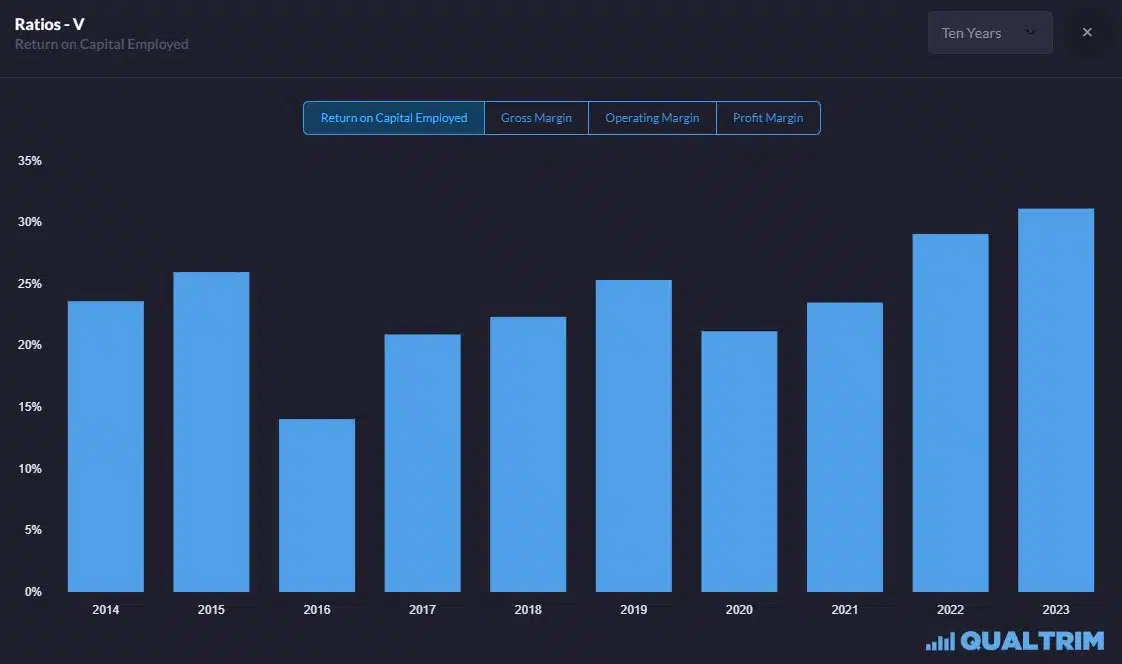The image size is (1122, 664).
Task: Click the 2018 year label below its bar
Action: [x=527, y=609]
